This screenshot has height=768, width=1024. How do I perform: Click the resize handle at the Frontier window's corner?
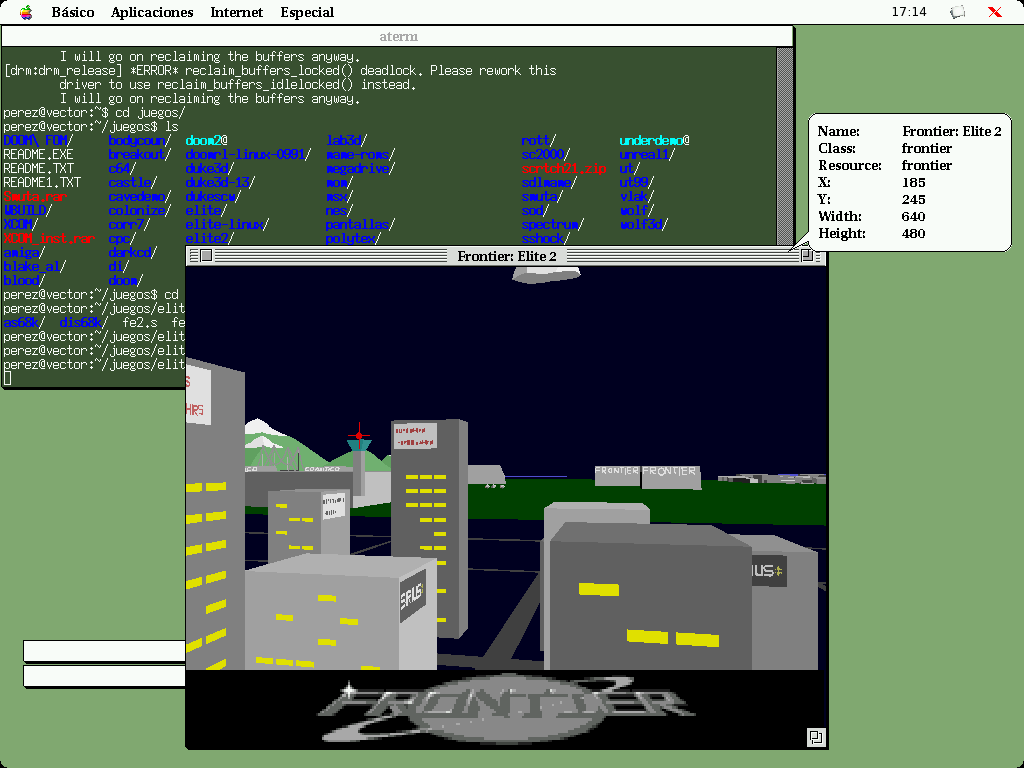pyautogui.click(x=816, y=737)
